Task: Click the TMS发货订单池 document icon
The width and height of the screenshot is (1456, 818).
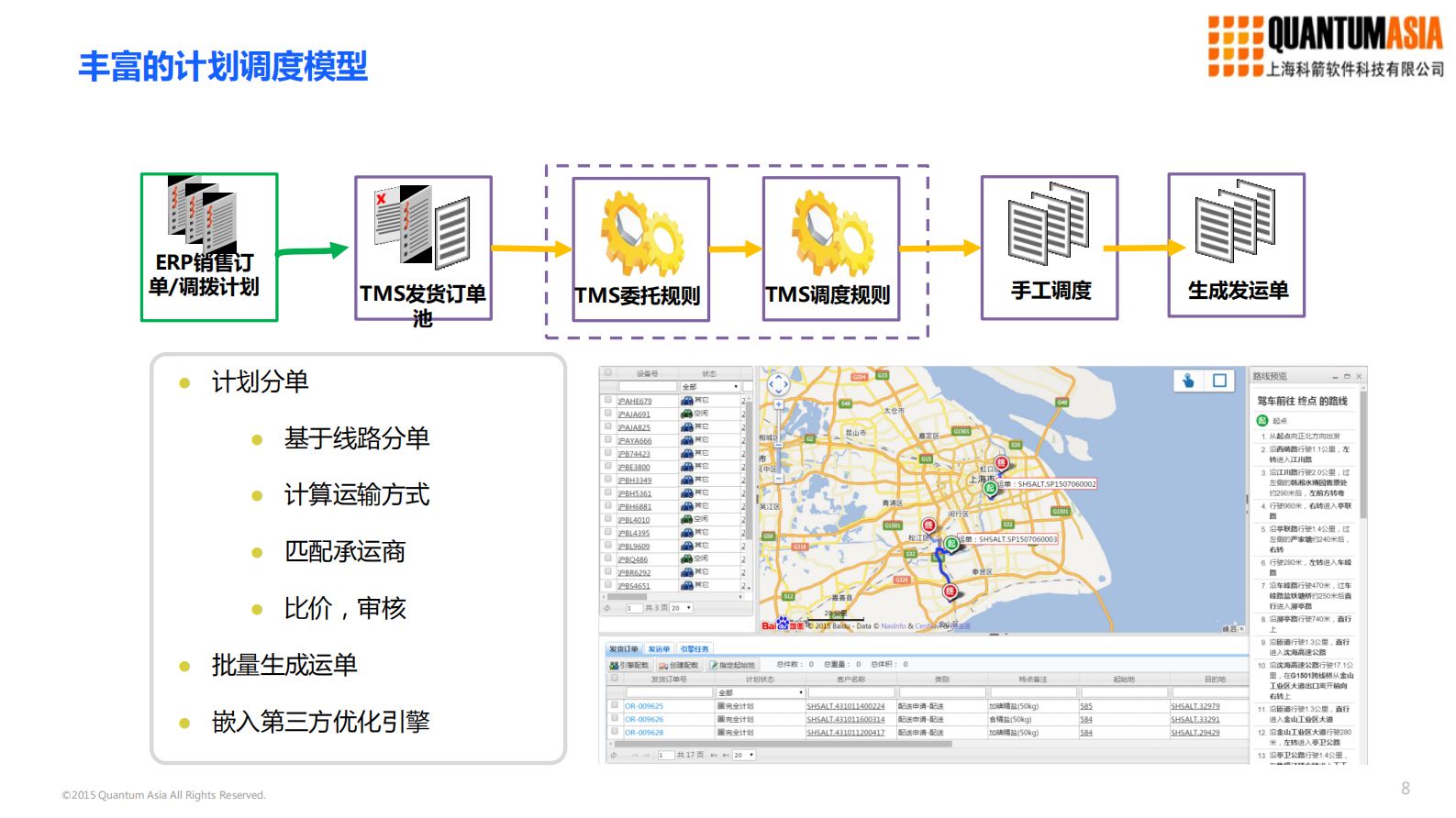Action: pos(422,227)
